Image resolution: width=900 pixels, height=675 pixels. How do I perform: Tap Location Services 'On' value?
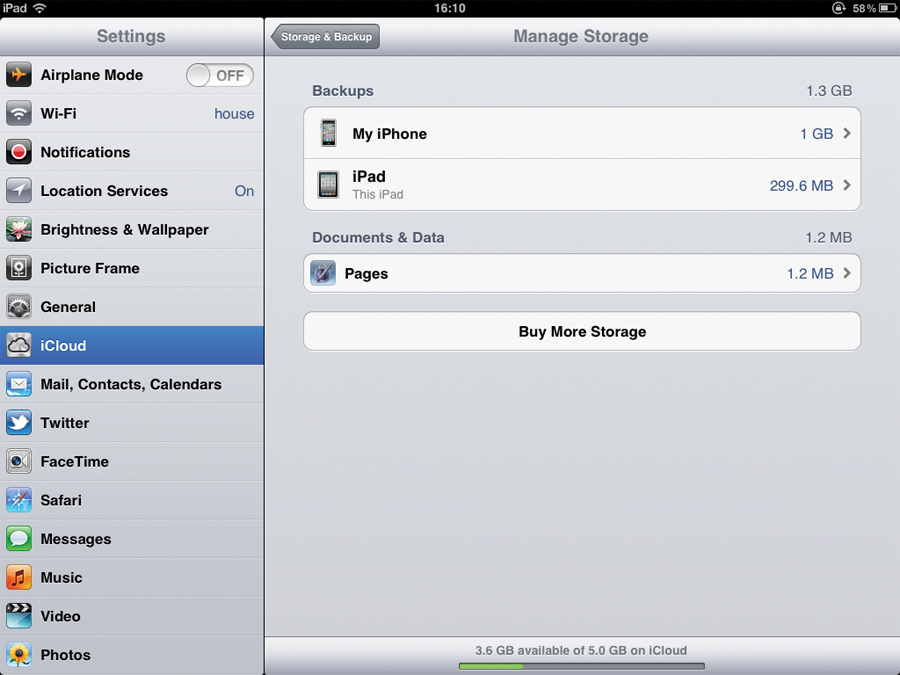click(x=244, y=191)
